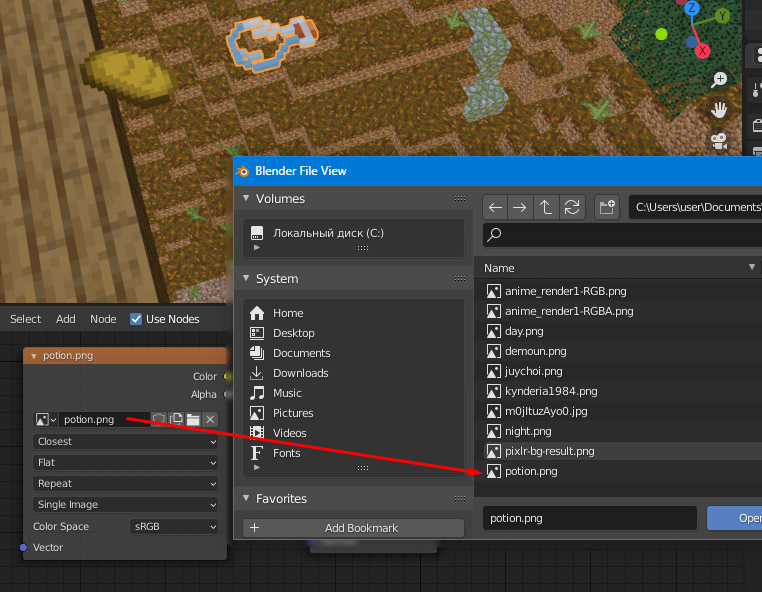
Task: Create a new directory
Action: point(607,208)
